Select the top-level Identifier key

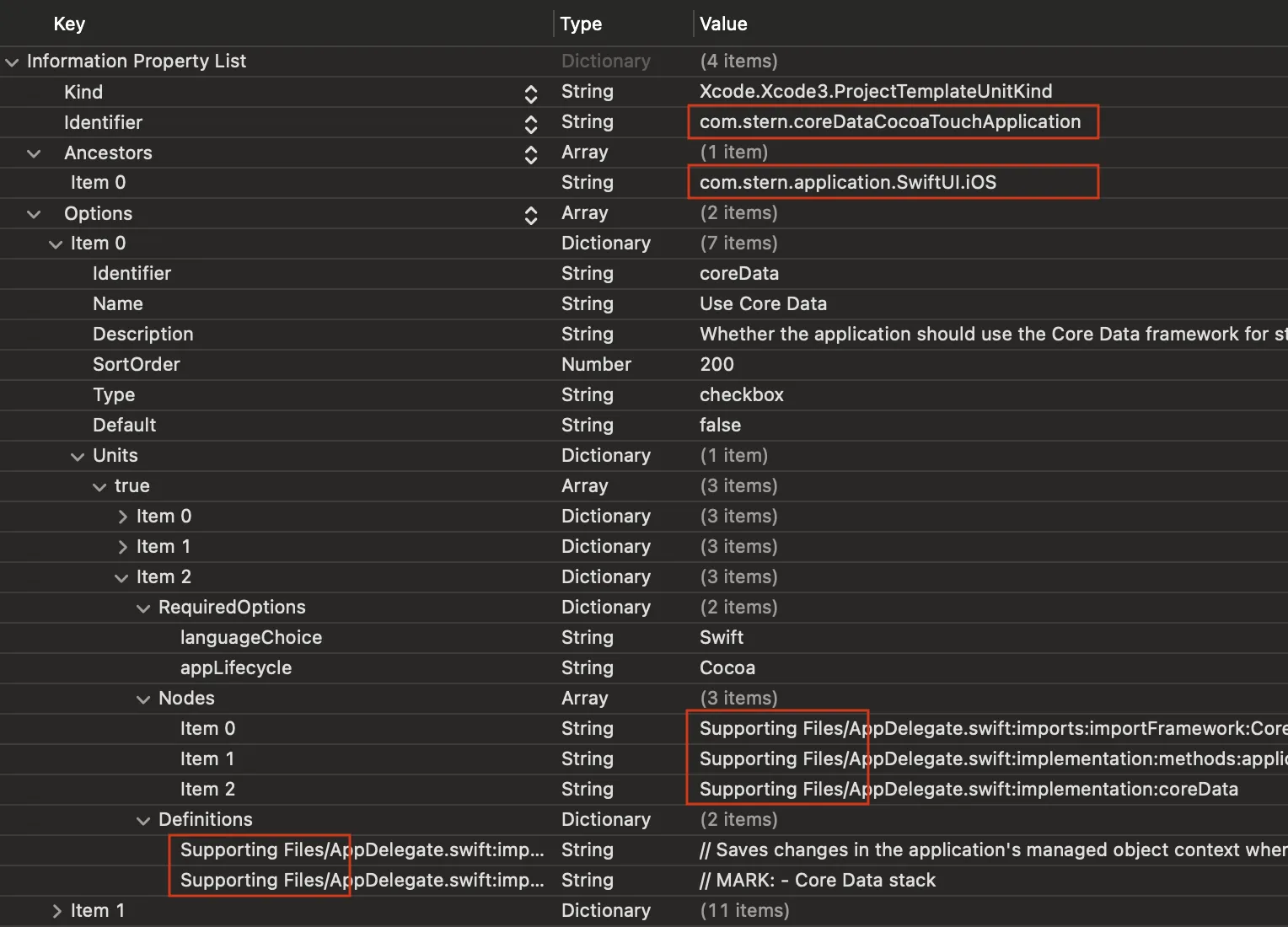tap(103, 122)
